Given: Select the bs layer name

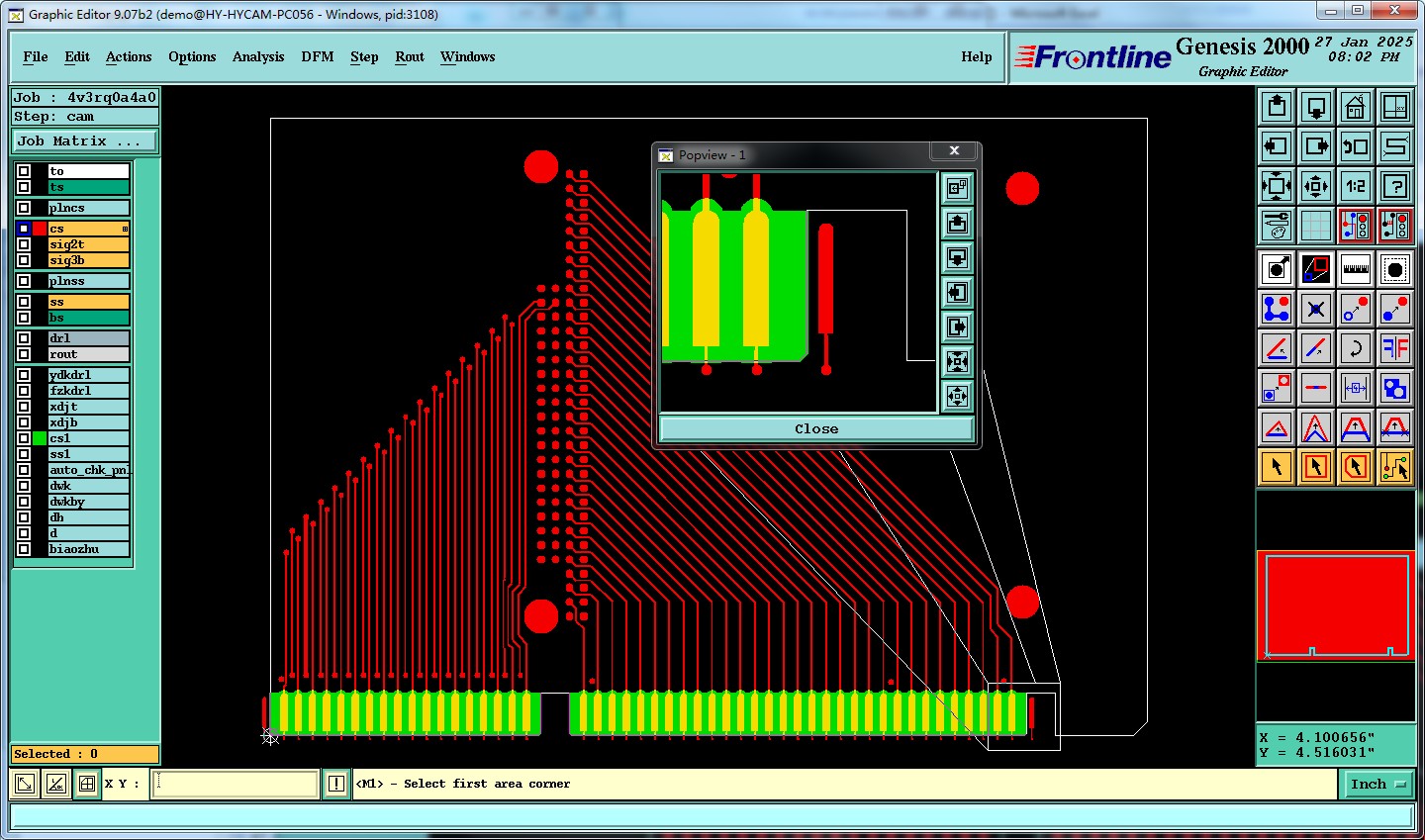Looking at the screenshot, I should tap(89, 318).
